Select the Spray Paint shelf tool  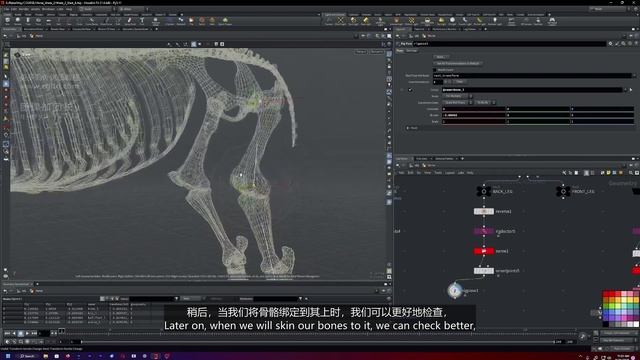coord(130,21)
